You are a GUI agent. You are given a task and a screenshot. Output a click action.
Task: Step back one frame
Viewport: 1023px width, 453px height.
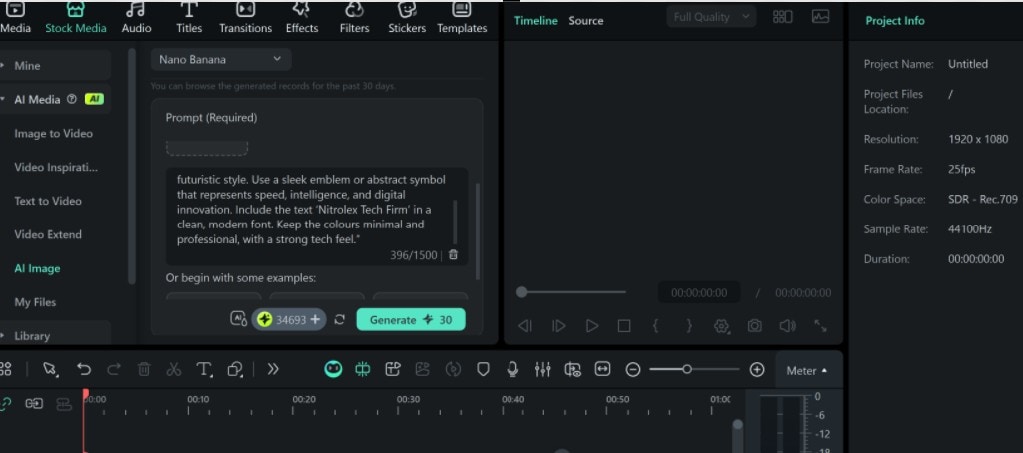(x=525, y=326)
